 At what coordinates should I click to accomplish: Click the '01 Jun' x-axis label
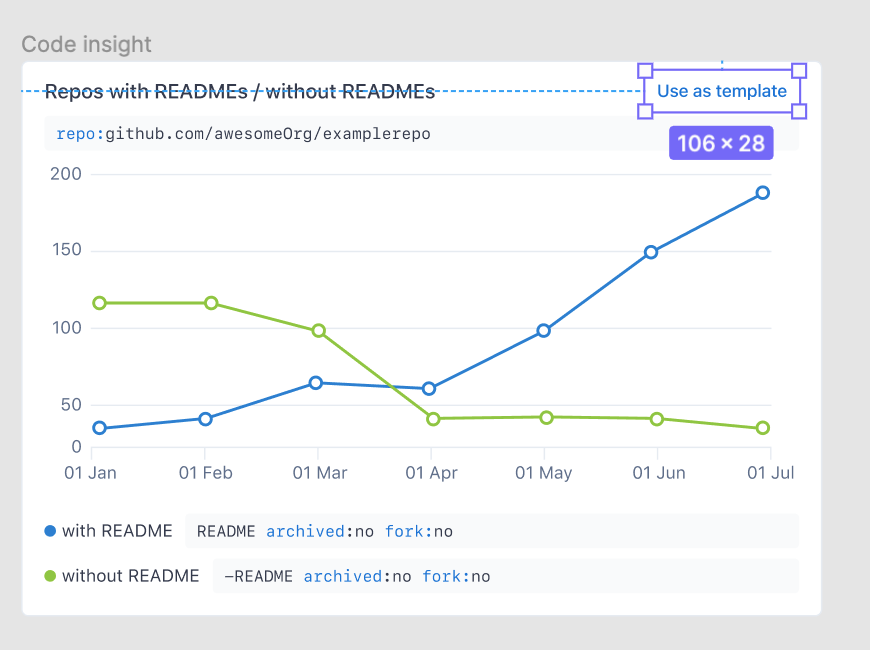pyautogui.click(x=659, y=473)
